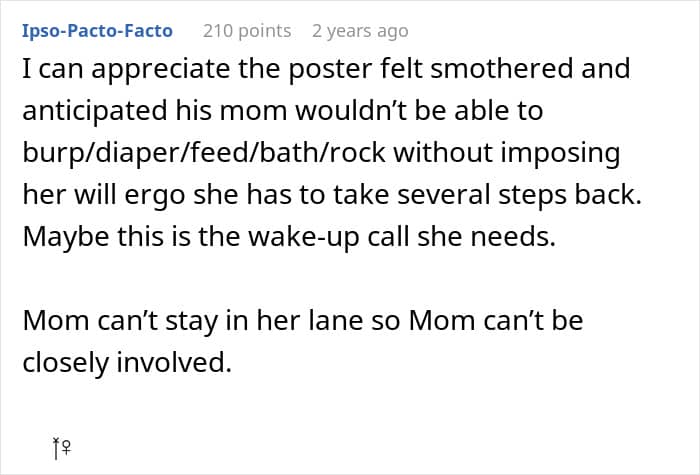Click the word "Maybe" starting the sentence
The height and width of the screenshot is (475, 700).
[x=61, y=237]
